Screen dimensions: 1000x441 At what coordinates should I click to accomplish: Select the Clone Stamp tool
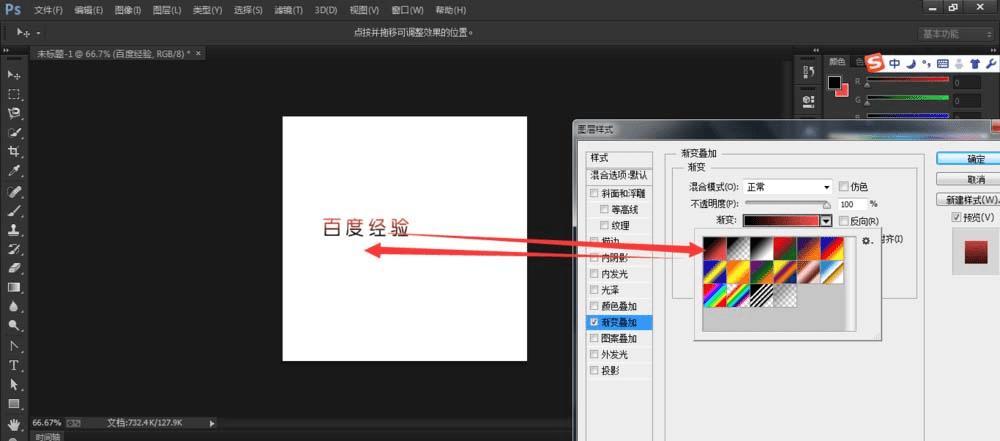click(14, 230)
